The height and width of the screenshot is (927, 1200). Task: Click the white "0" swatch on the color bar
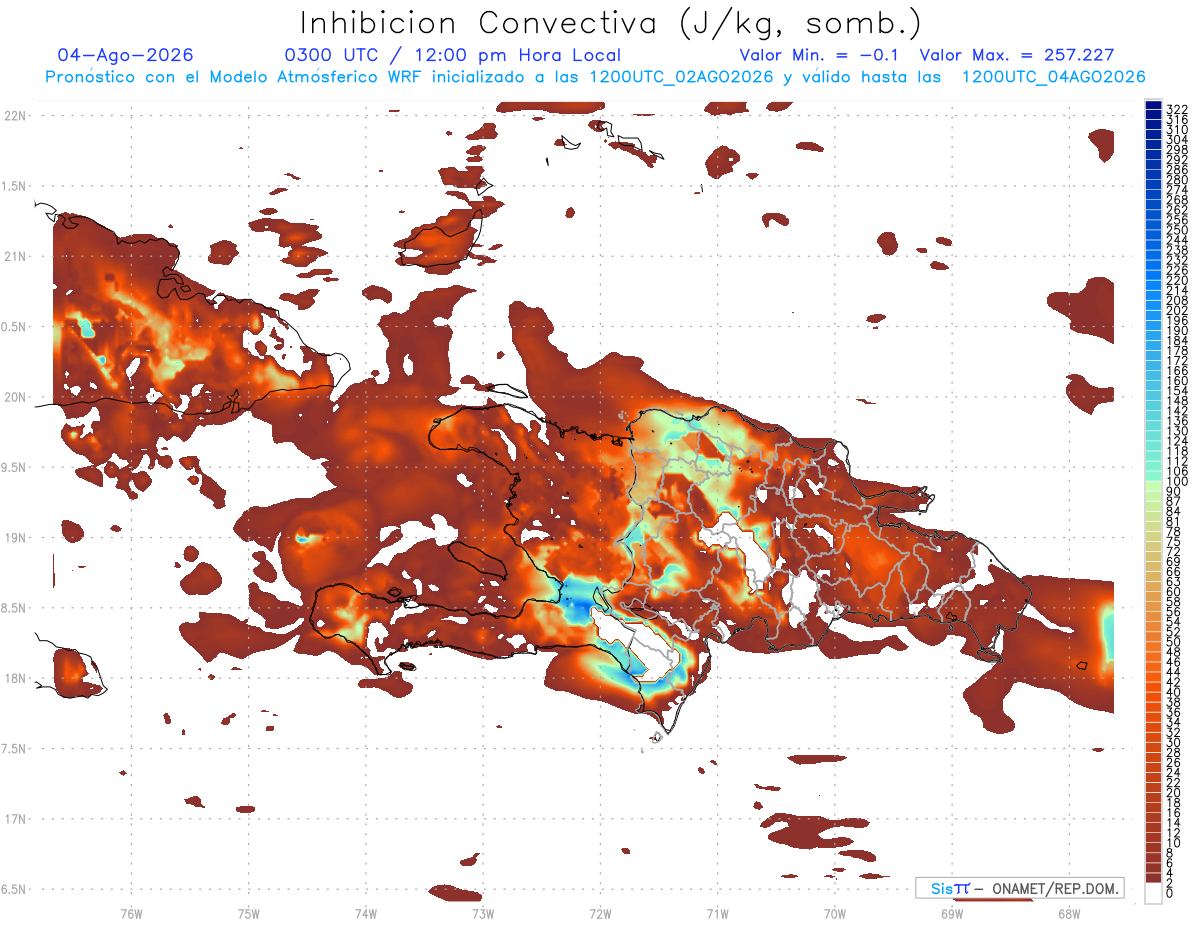pyautogui.click(x=1153, y=894)
